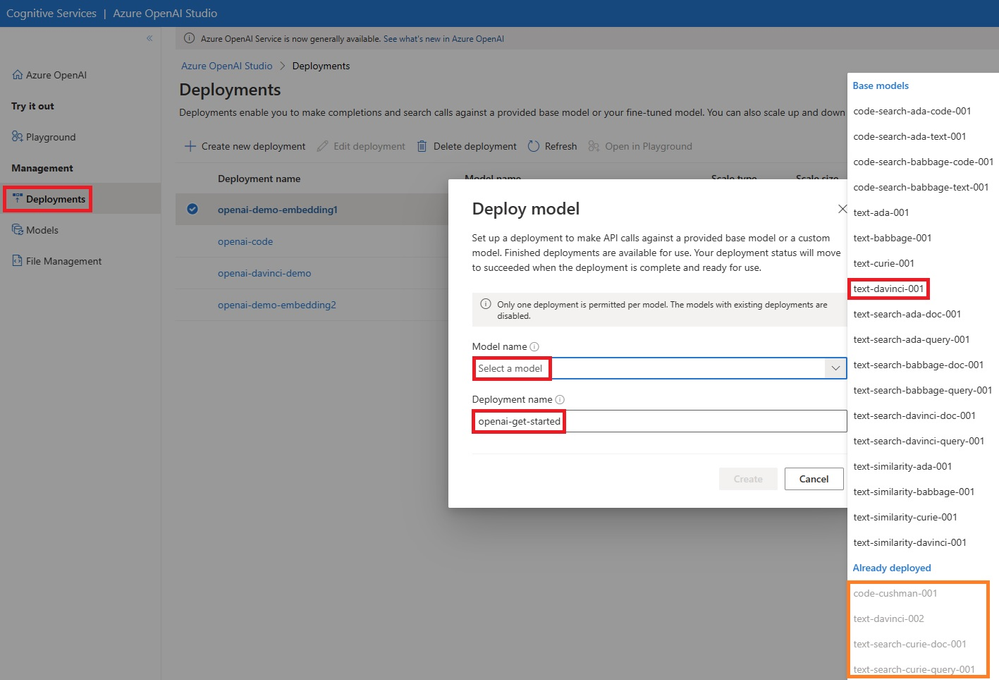
Task: Click the disabled text-search-curie-doc-001 entry
Action: tap(910, 644)
